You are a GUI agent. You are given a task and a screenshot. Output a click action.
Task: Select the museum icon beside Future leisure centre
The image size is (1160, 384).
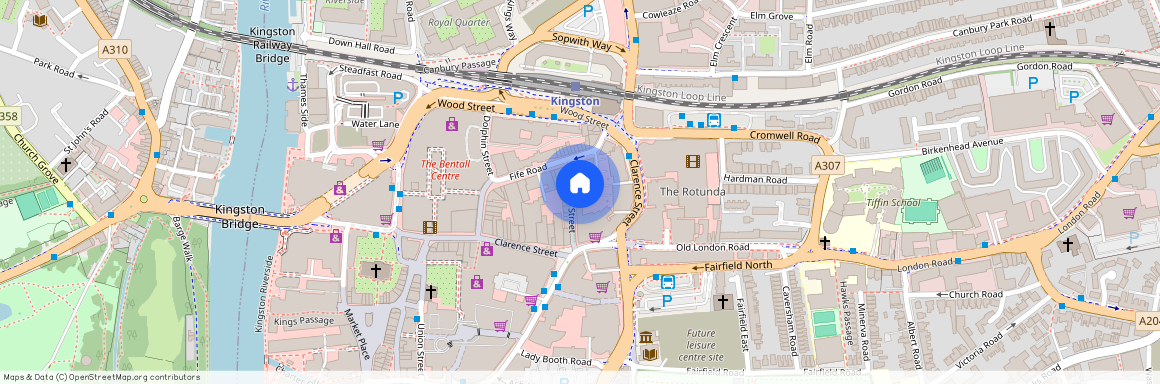click(647, 338)
